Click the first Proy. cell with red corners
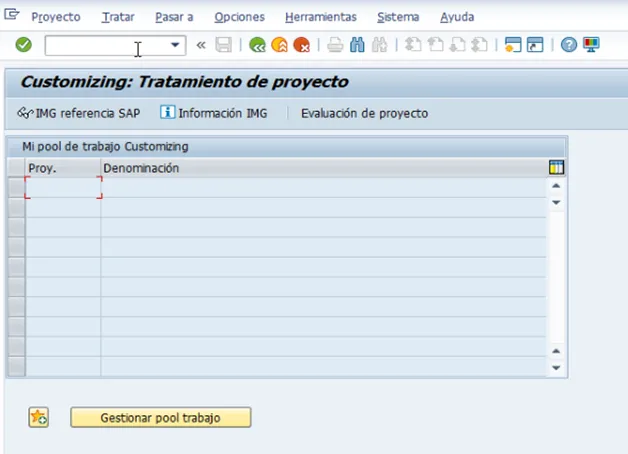 [x=63, y=187]
